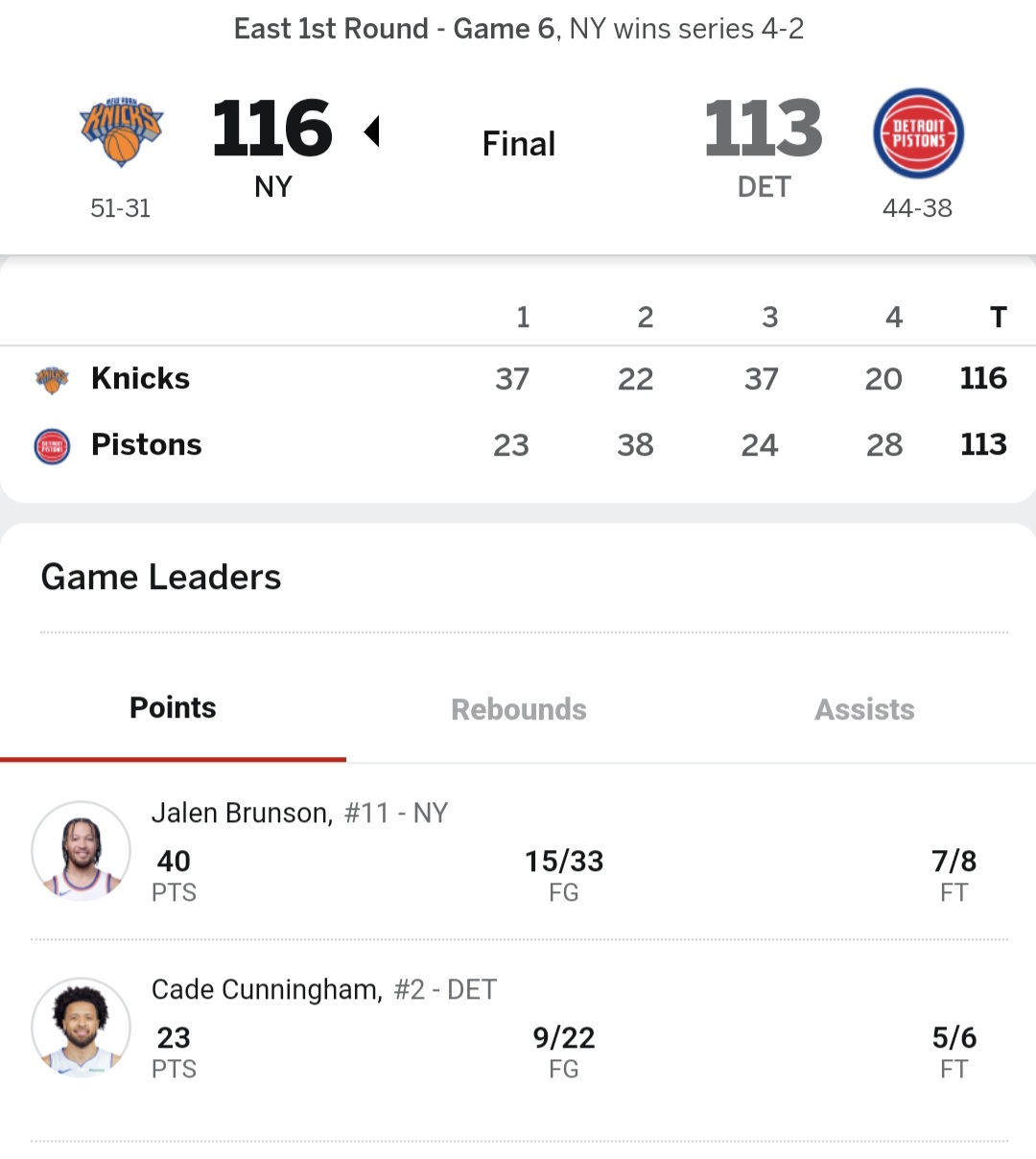Click the DET team abbreviation
Viewport: 1036px width, 1159px height.
[764, 186]
